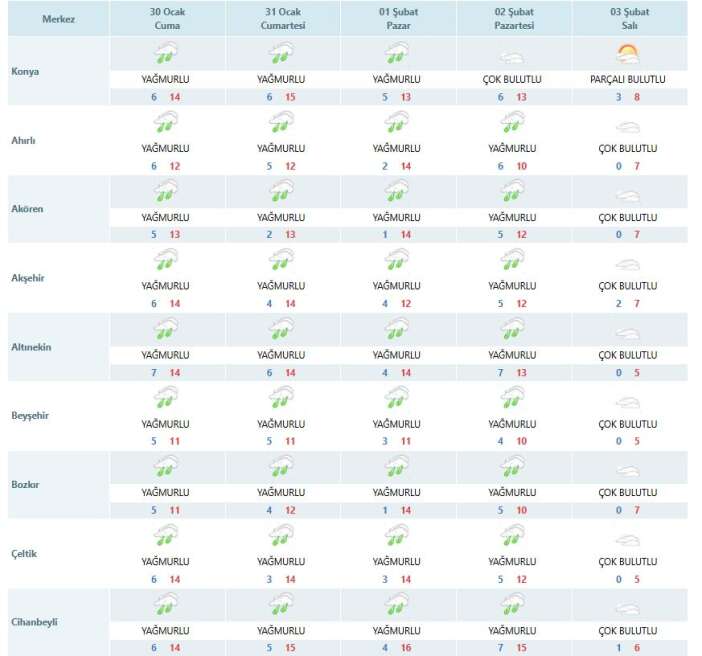Click Altınekin rain icon for 02 Şubat Pazartesi
This screenshot has height=656, width=702.
pos(514,330)
